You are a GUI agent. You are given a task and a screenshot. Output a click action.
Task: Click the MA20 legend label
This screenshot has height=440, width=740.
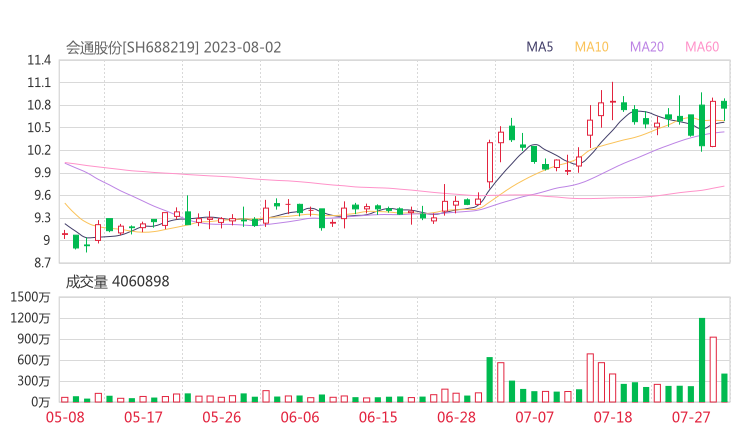coord(647,47)
